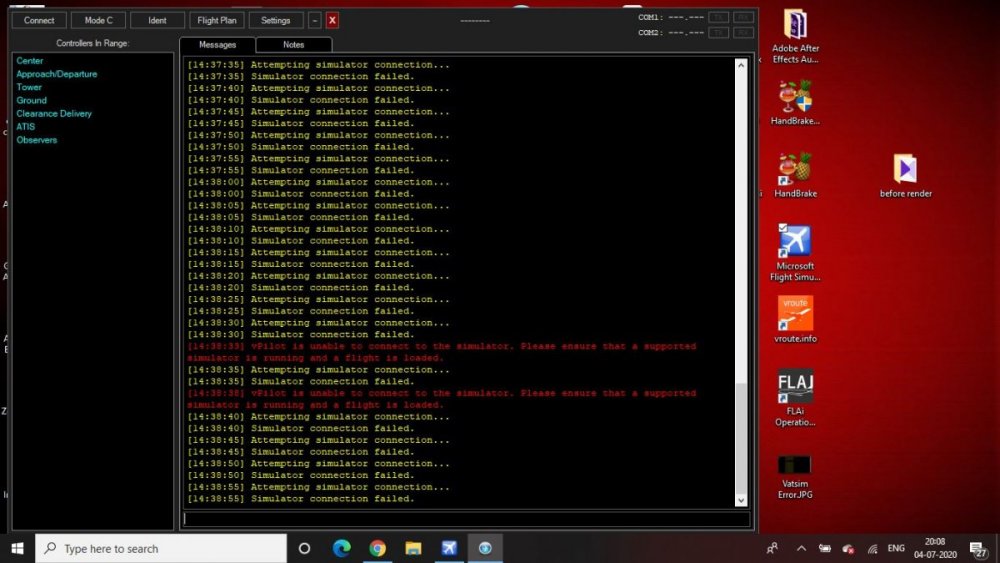Toggle the COM1 TX indicator
The width and height of the screenshot is (1000, 563).
[x=717, y=17]
